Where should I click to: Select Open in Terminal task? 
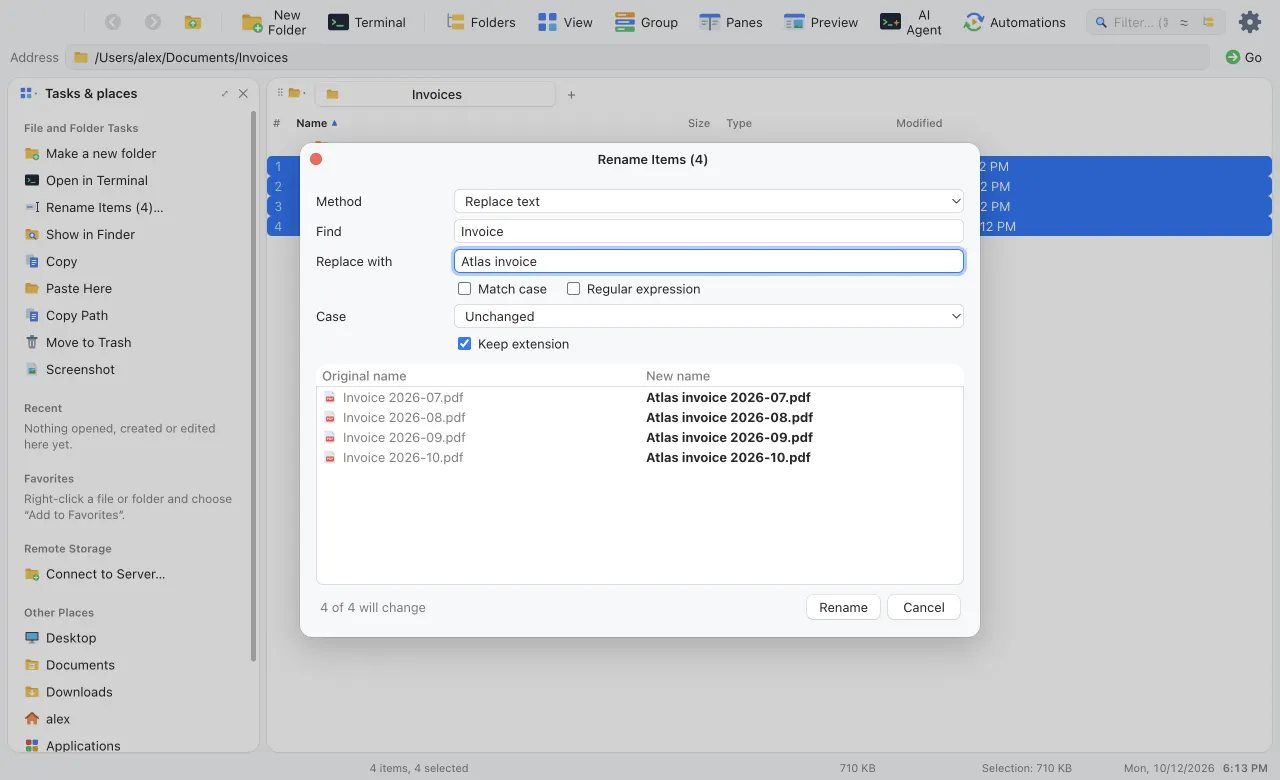click(86, 181)
